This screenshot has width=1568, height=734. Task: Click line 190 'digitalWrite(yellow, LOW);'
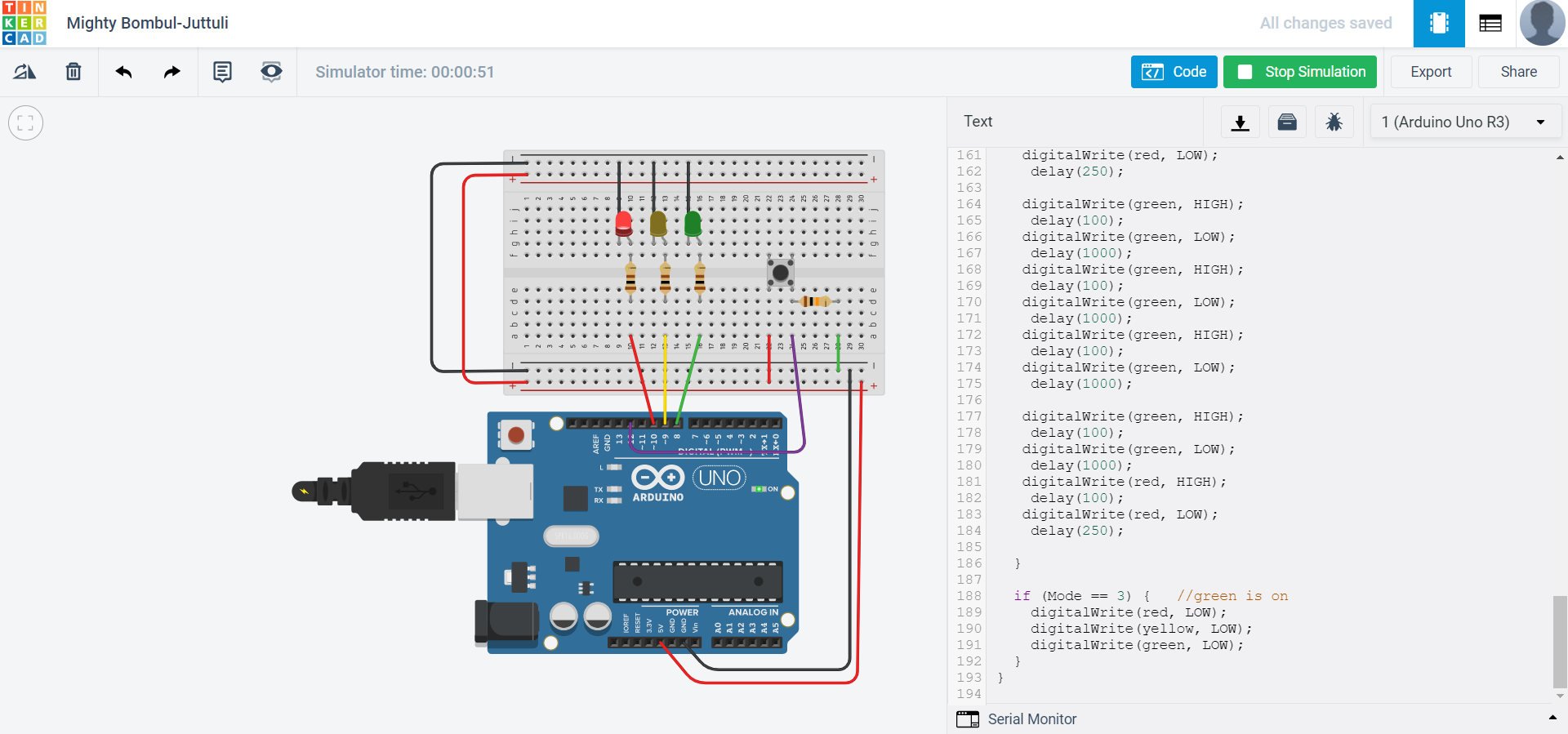pos(1141,629)
